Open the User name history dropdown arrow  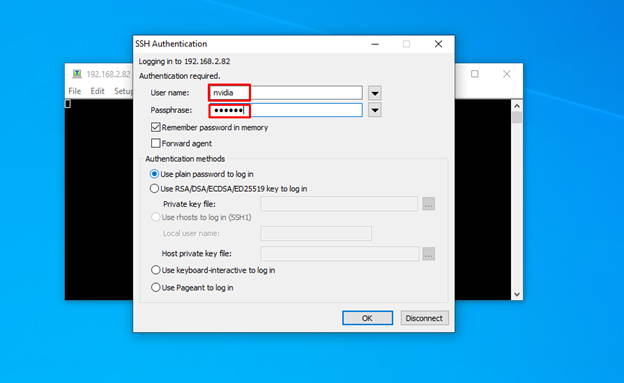[374, 93]
